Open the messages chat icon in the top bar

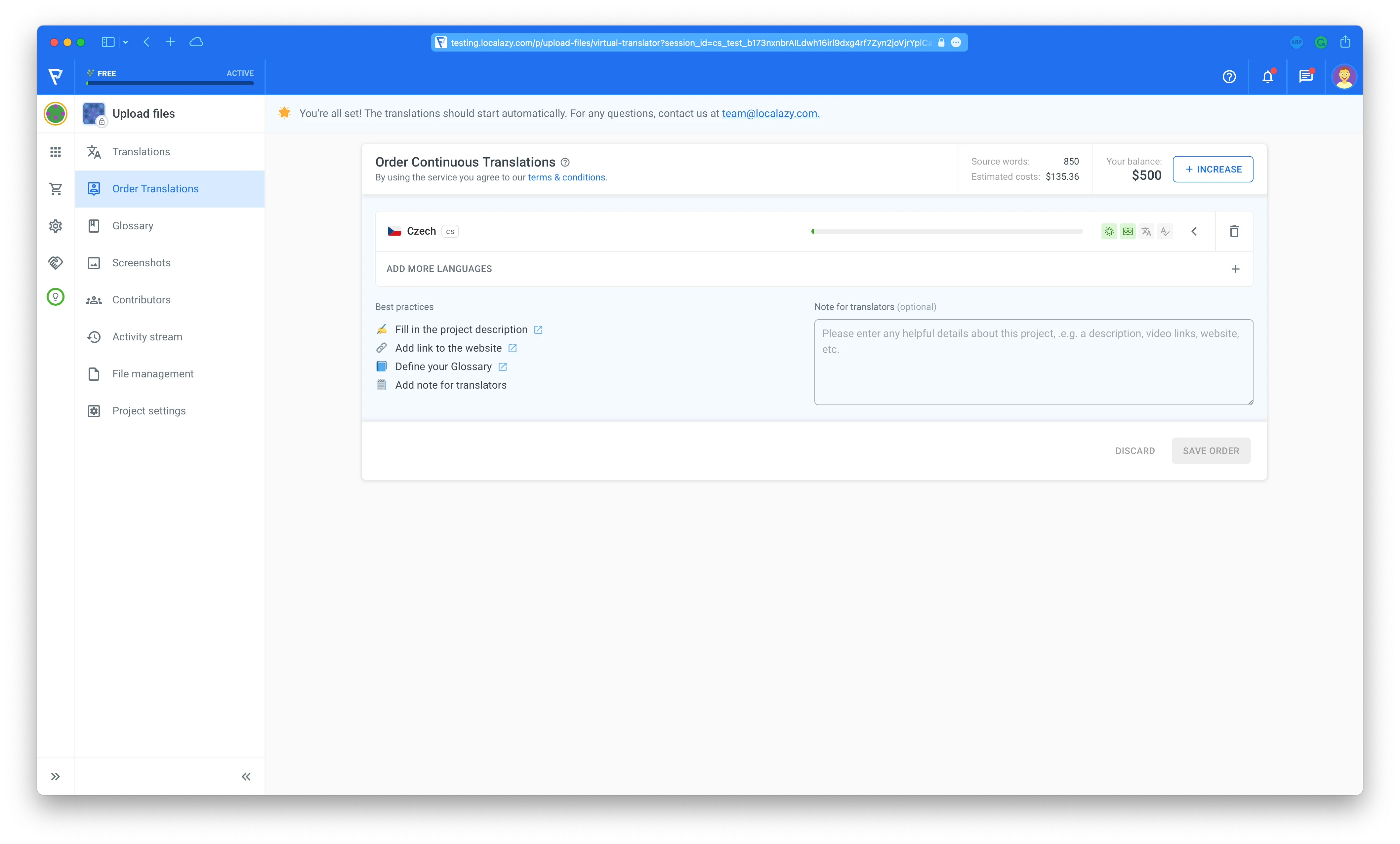tap(1305, 77)
